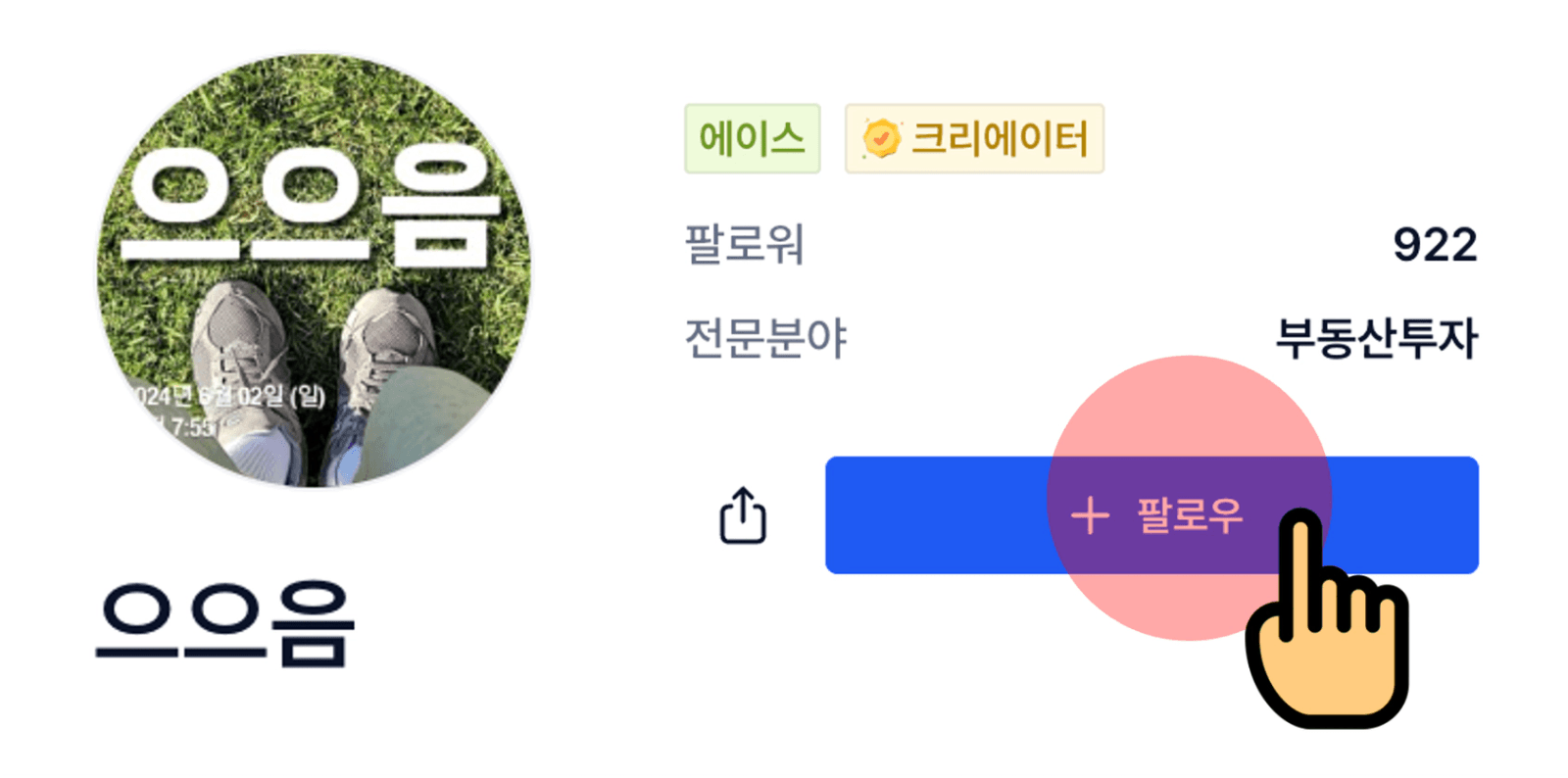Select the 부동산투자 specialty value

click(1376, 339)
